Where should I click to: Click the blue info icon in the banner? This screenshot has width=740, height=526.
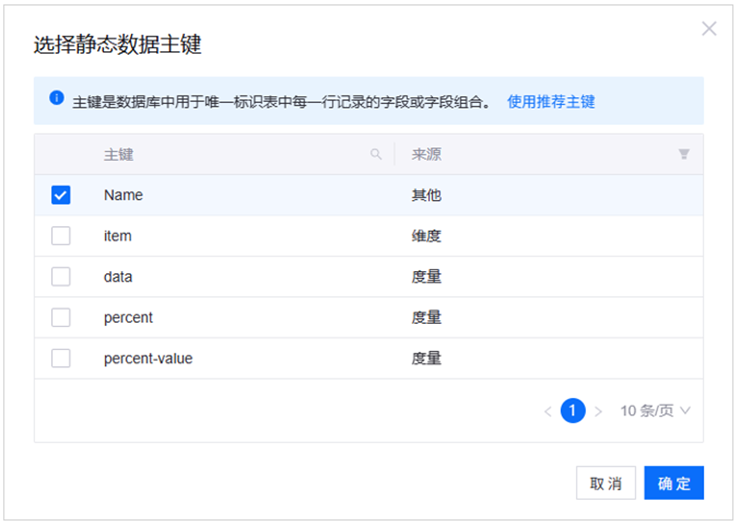click(57, 100)
